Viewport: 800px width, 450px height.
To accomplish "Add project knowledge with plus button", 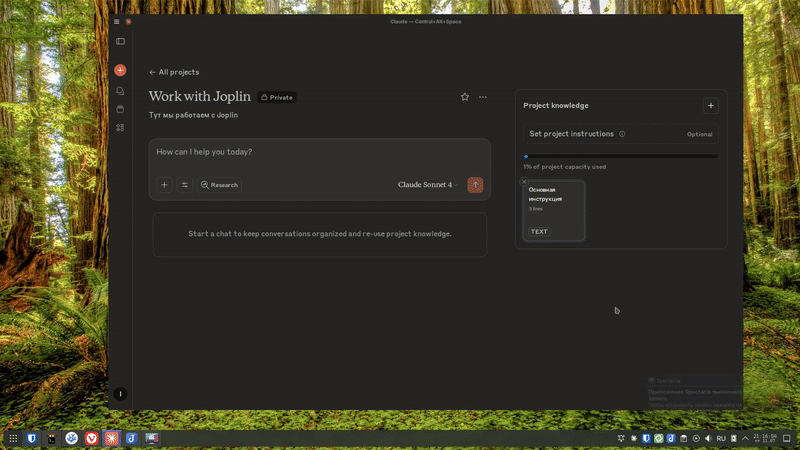I will [x=711, y=106].
